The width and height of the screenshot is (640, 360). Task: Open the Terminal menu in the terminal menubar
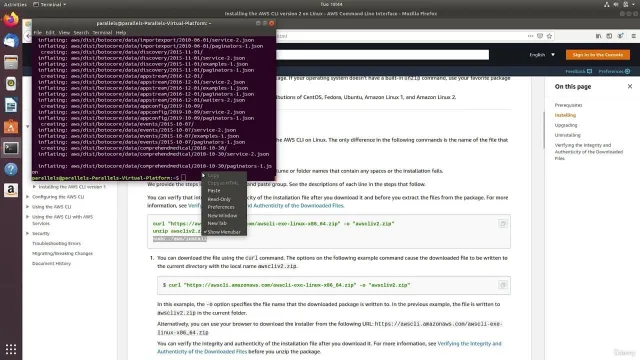point(102,32)
